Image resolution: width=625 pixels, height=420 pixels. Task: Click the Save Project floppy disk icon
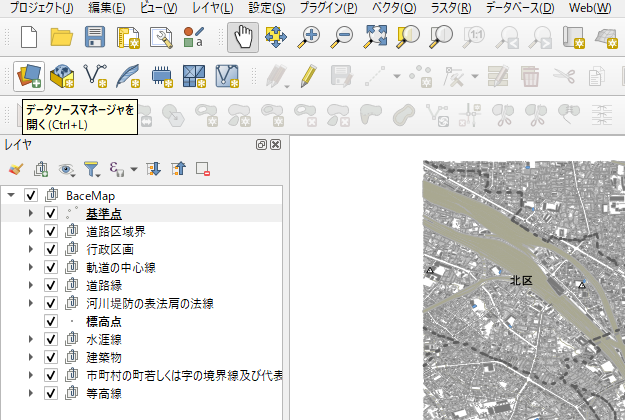(95, 38)
